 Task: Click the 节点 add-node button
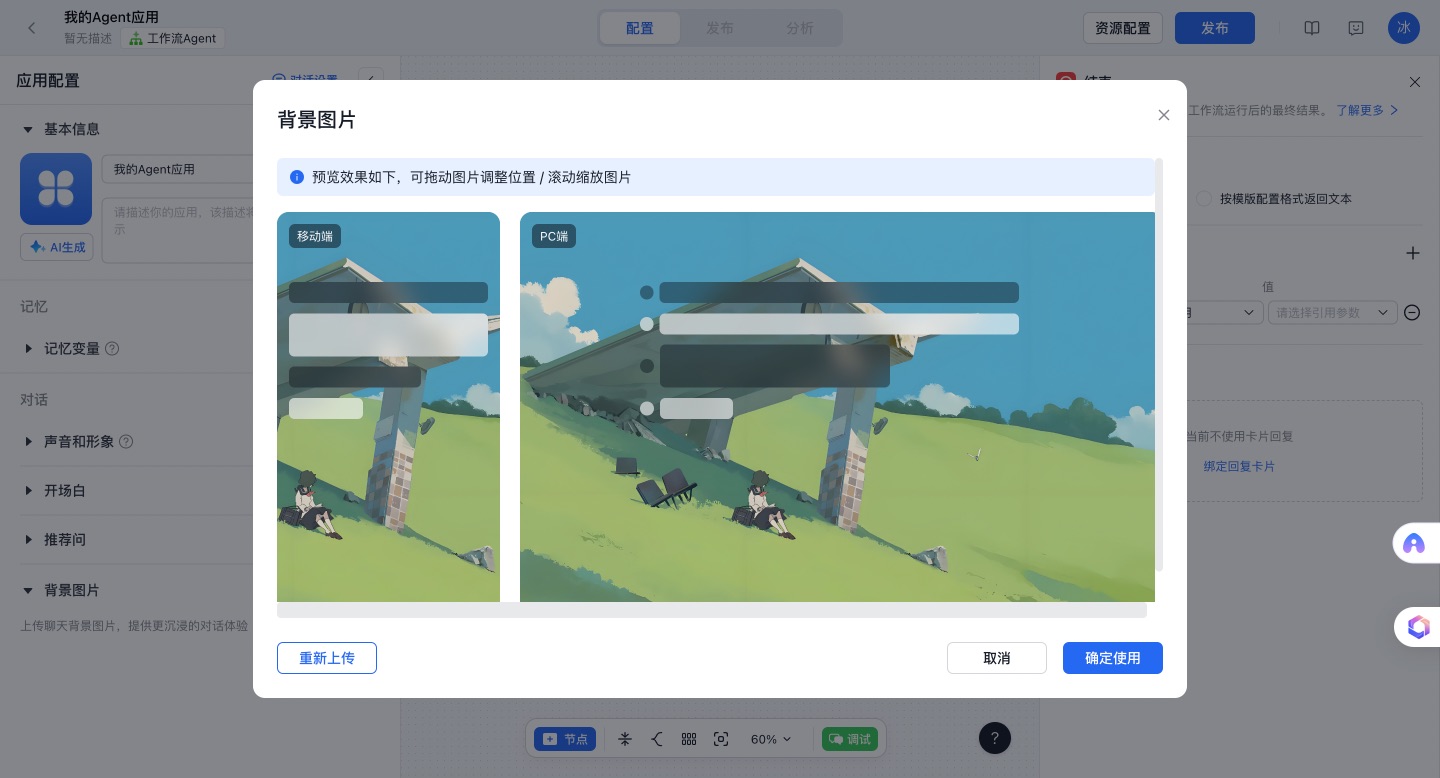(565, 739)
